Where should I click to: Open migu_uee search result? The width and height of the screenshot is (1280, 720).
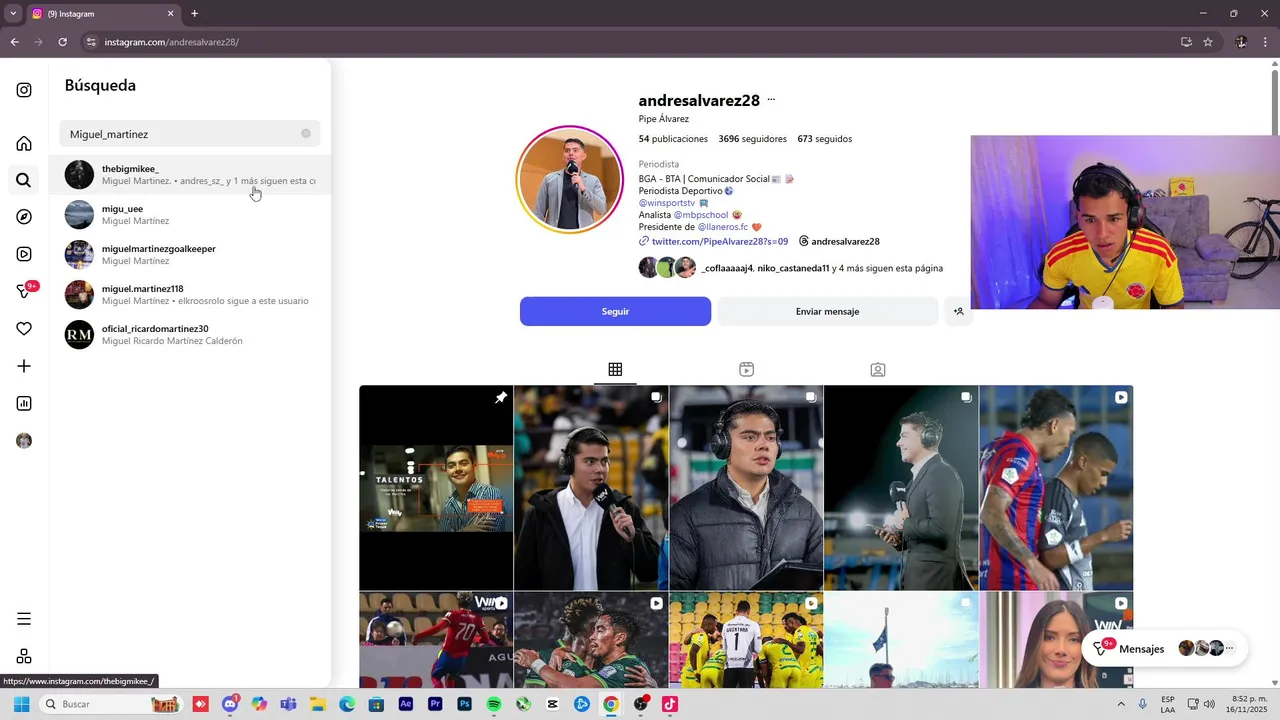tap(190, 214)
